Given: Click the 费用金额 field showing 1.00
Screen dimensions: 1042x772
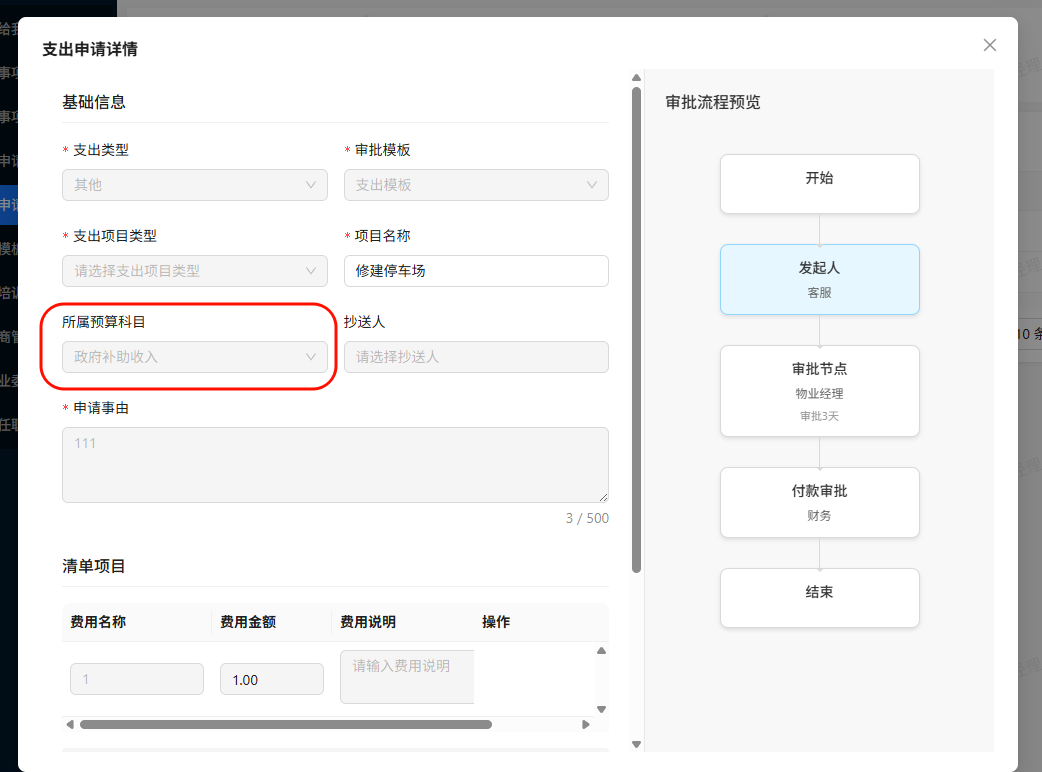Looking at the screenshot, I should [x=271, y=679].
